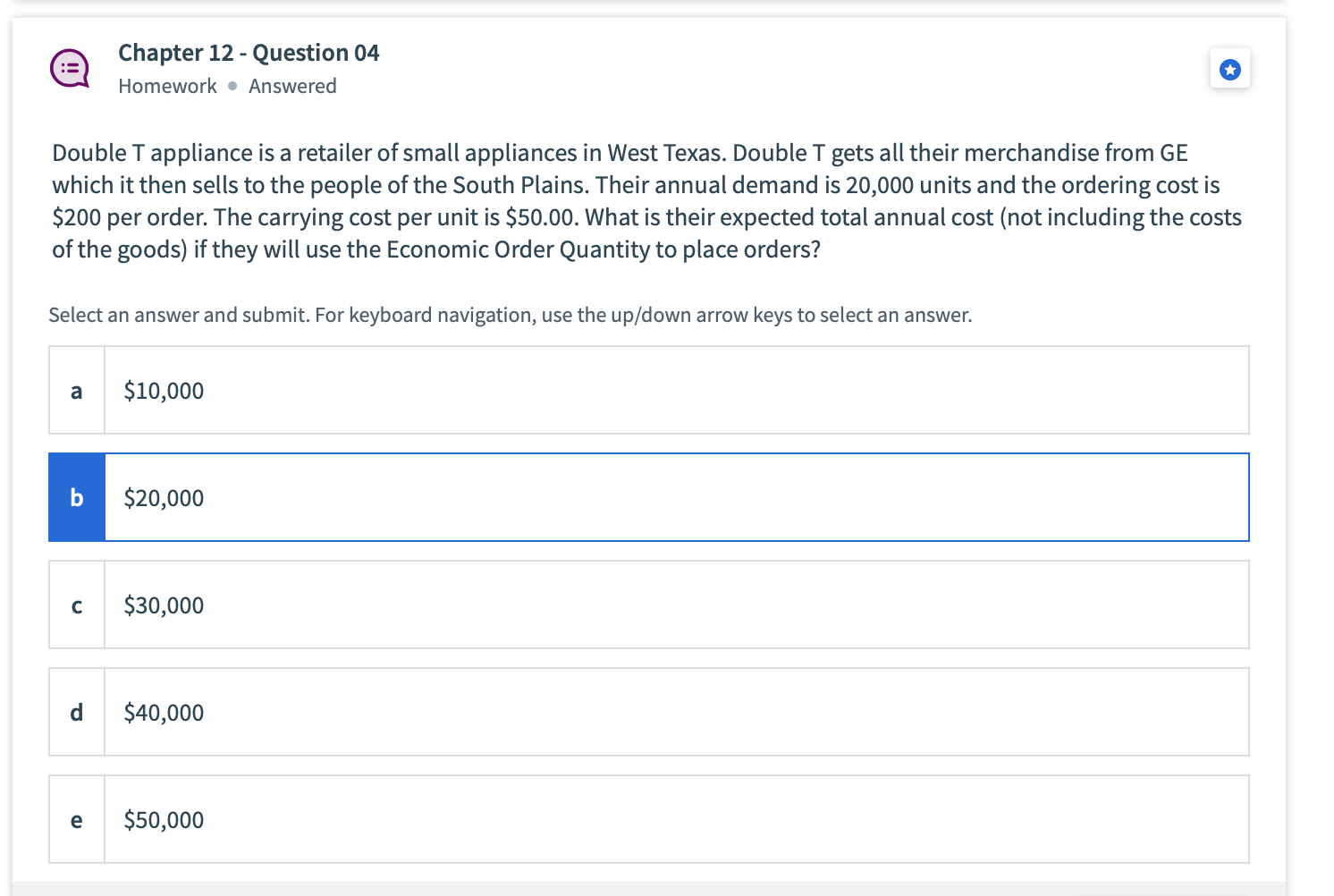Click the letter box labeled c

(x=76, y=604)
